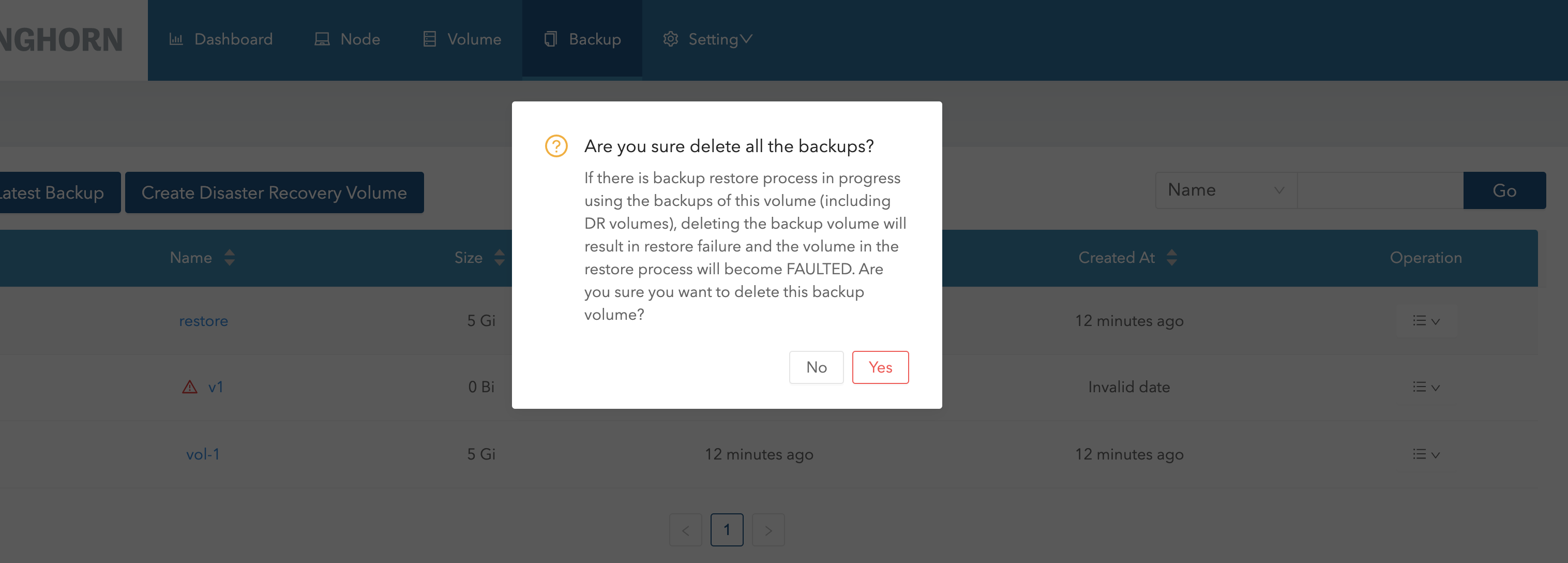
Task: Click the Volume icon in navigation bar
Action: tap(429, 39)
